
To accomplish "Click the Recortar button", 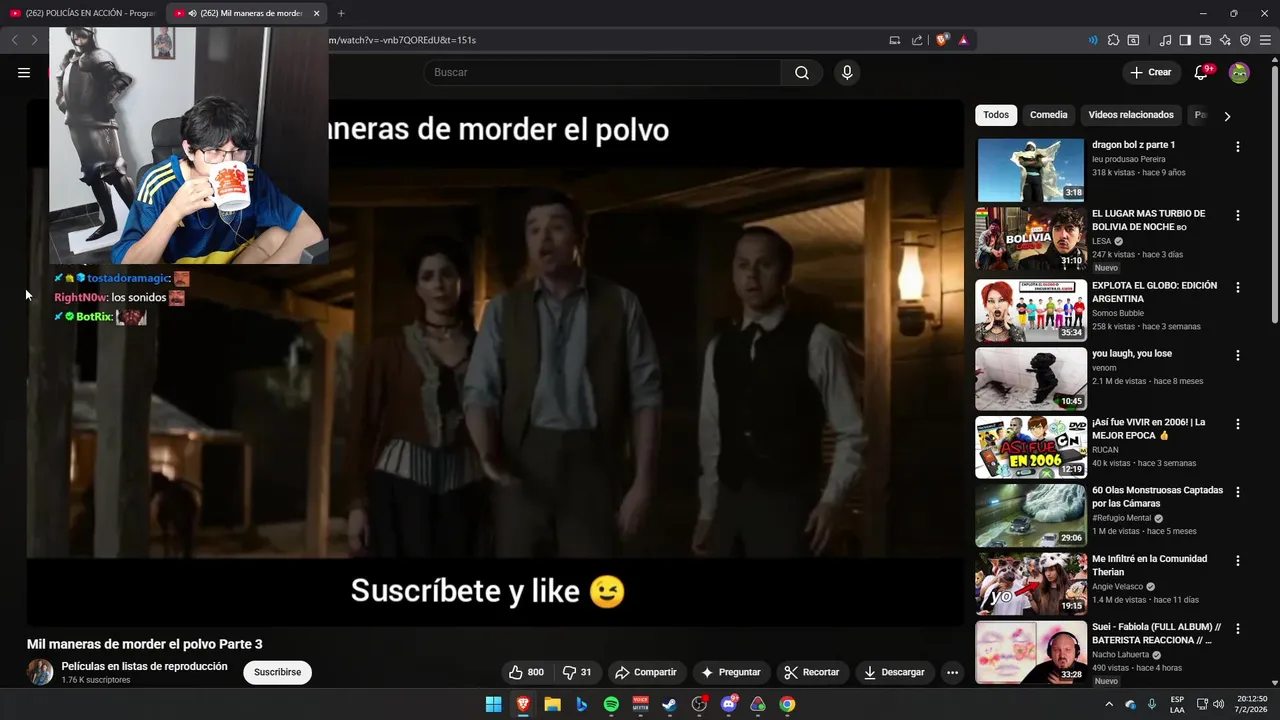I will (812, 672).
